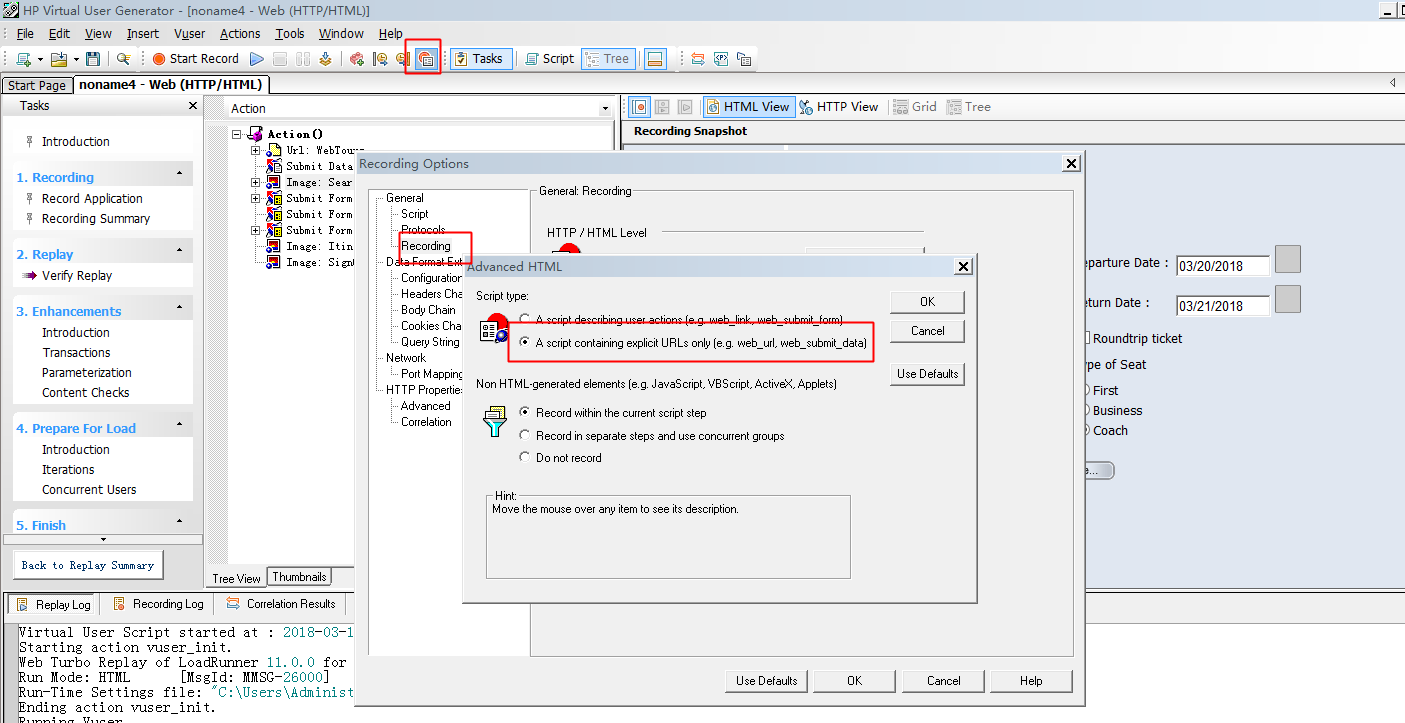
Task: Select Recording in Recording Options tree
Action: coord(426,246)
